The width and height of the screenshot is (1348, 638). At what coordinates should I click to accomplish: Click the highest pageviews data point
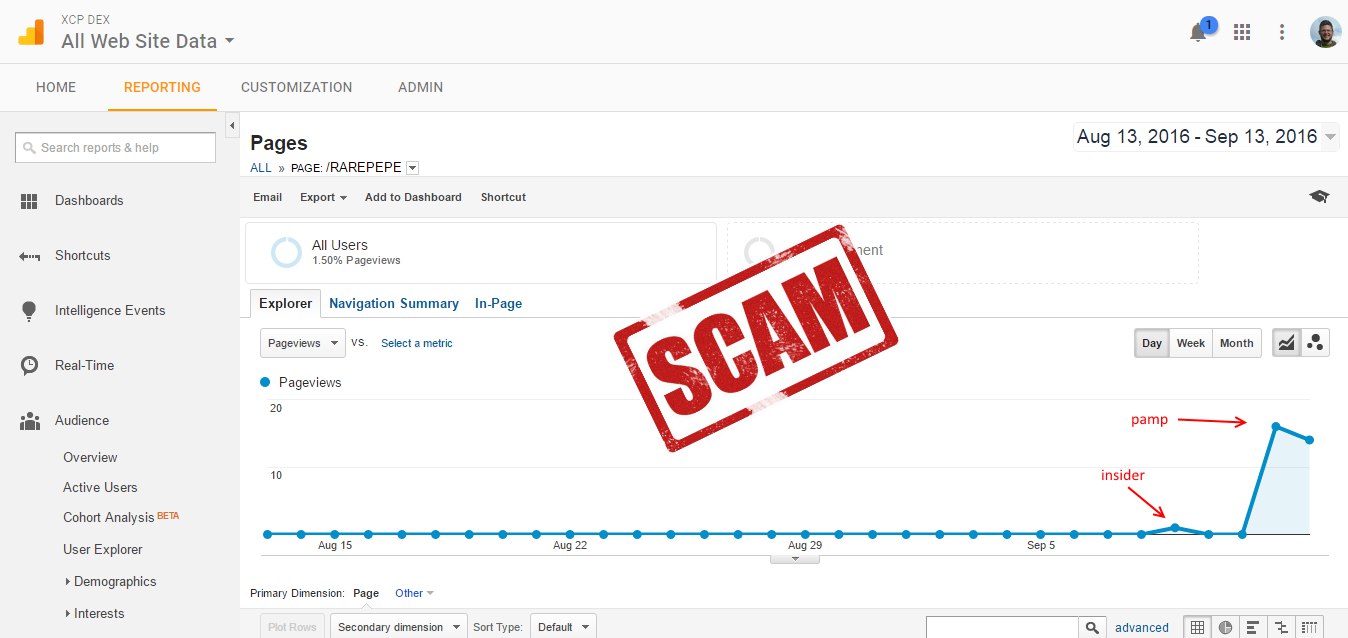1276,427
